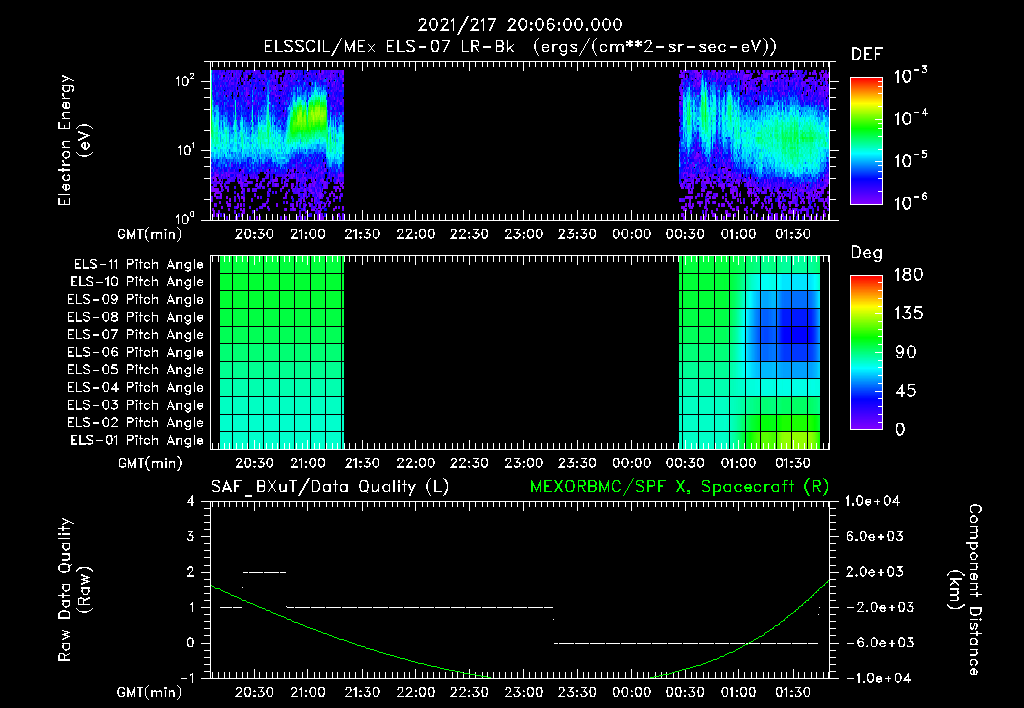Image resolution: width=1024 pixels, height=708 pixels.
Task: Click the Deg pitch angle color bar
Action: point(866,353)
